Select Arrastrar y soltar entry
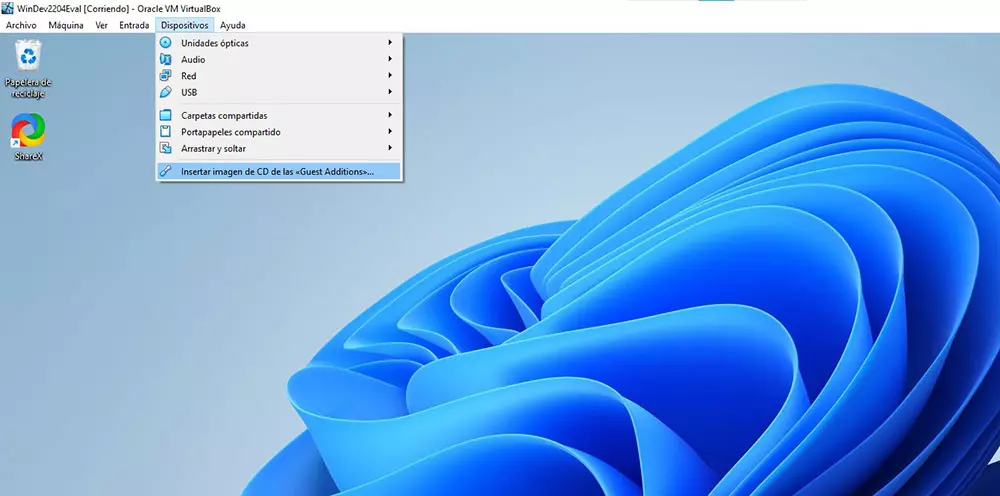Image resolution: width=1000 pixels, height=496 pixels. click(279, 148)
